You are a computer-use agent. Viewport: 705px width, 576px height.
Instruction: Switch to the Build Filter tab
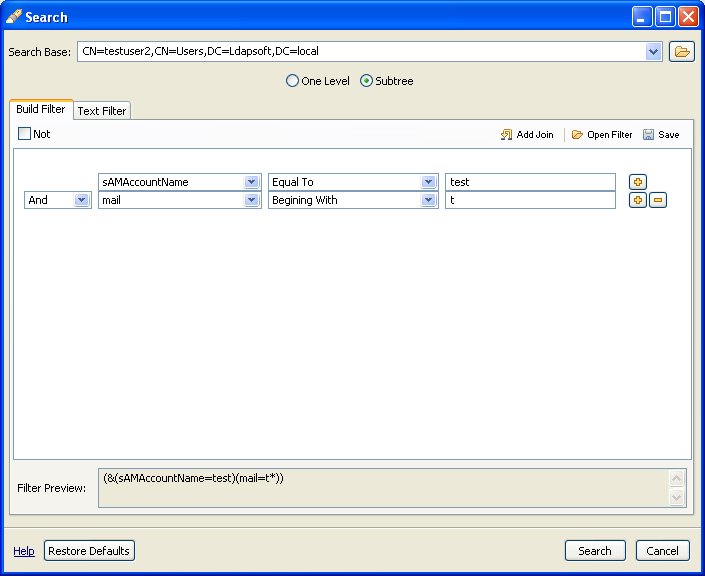point(41,109)
